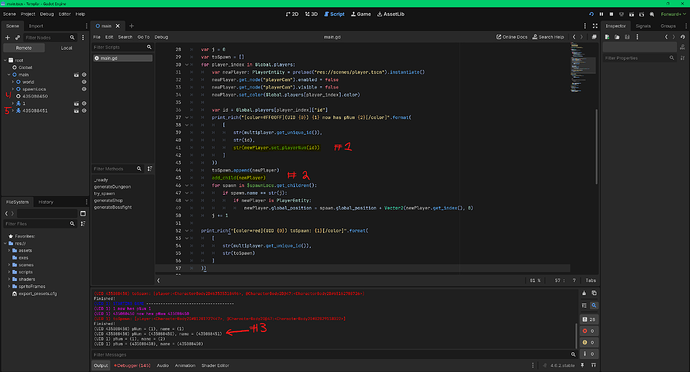
Task: Select the Local scene tree button
Action: click(66, 48)
